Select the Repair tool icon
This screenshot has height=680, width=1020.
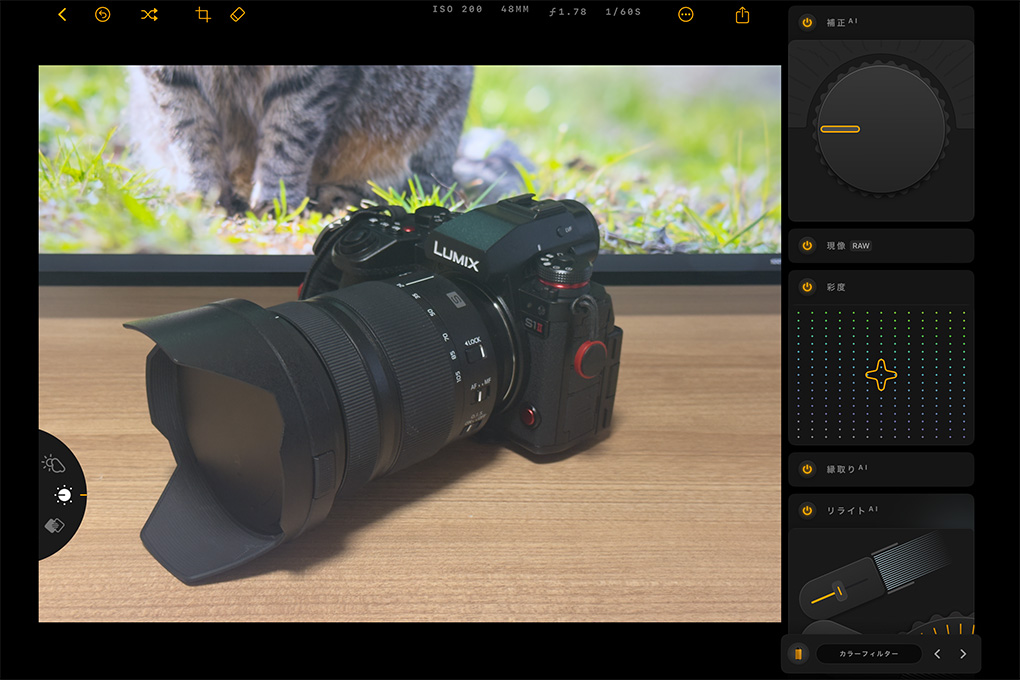(239, 16)
